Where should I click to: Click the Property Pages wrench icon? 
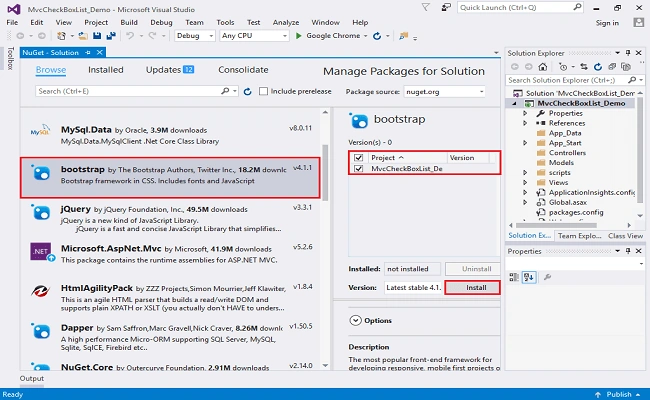547,277
